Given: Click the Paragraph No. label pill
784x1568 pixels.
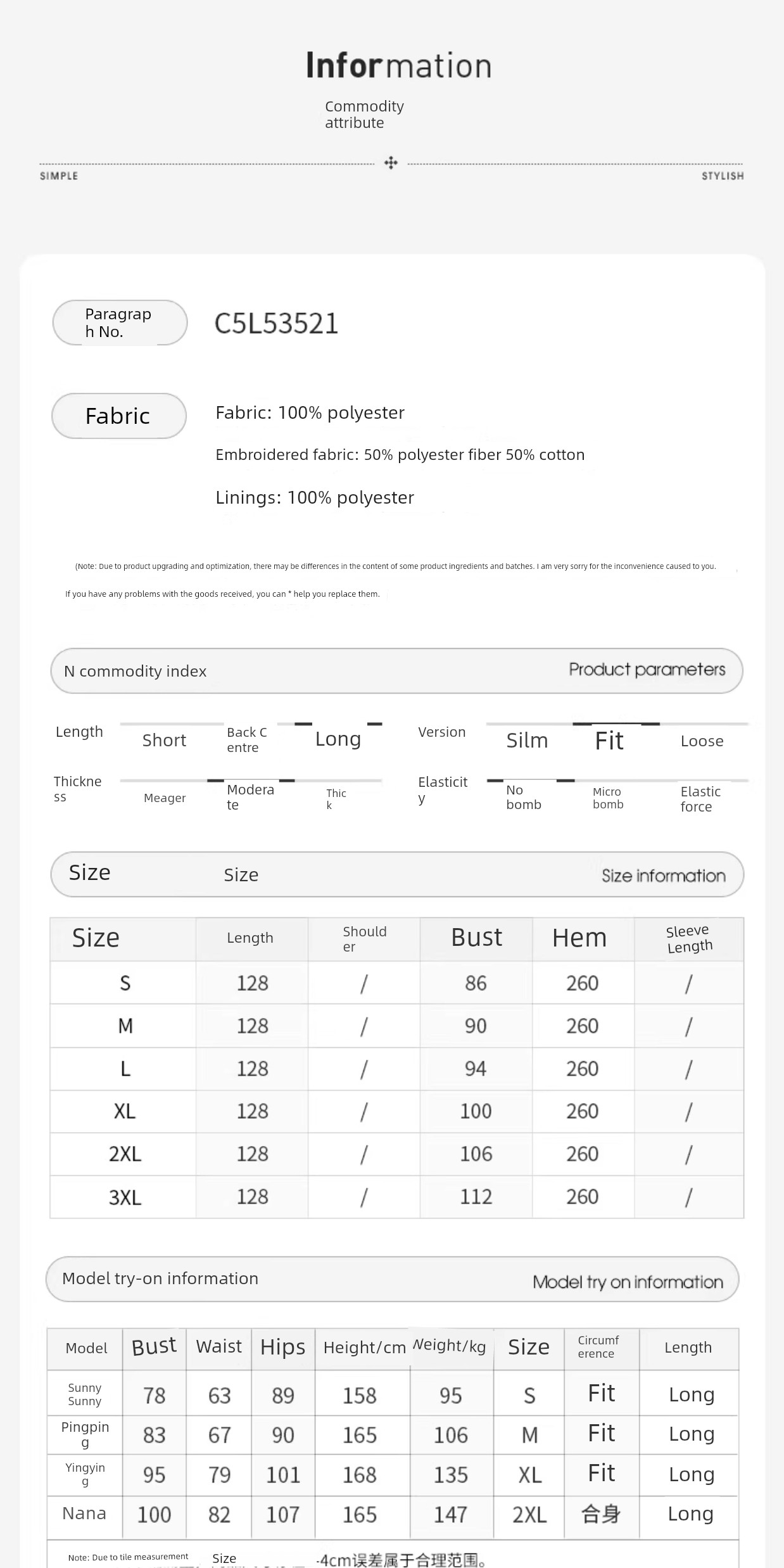Looking at the screenshot, I should click(119, 322).
